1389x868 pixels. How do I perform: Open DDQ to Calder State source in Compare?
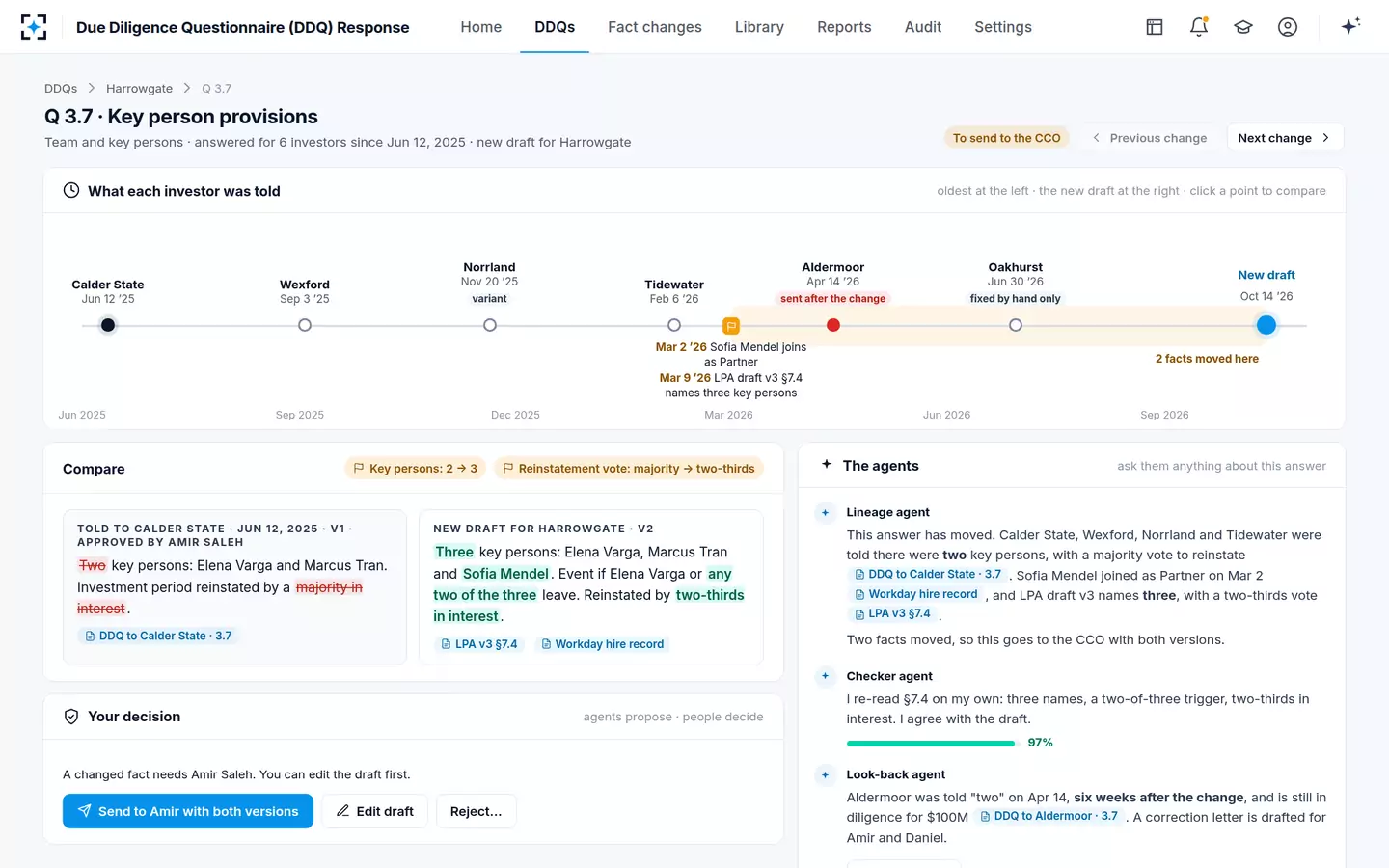[158, 637]
